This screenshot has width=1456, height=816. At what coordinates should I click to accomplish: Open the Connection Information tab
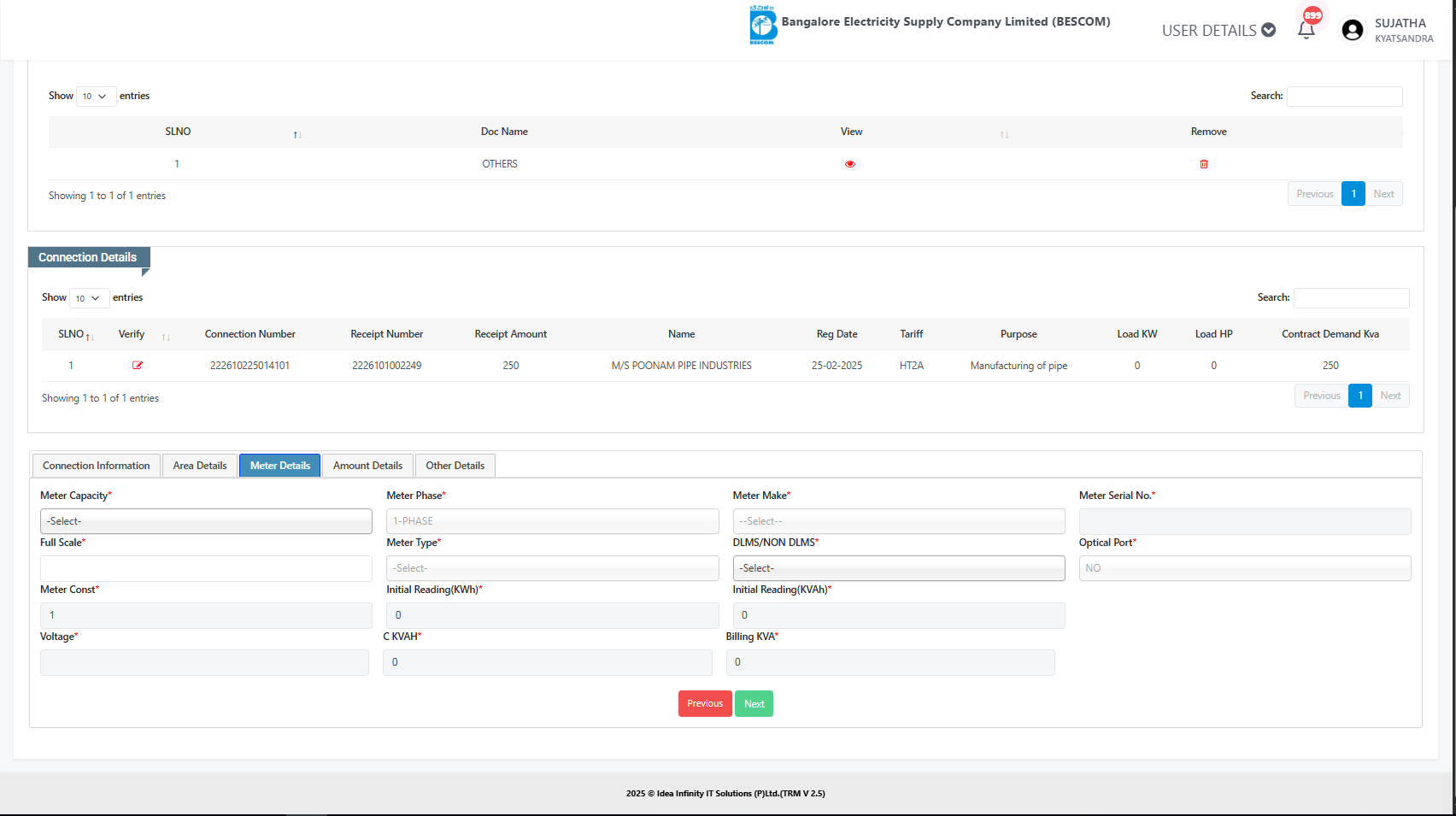pos(97,466)
